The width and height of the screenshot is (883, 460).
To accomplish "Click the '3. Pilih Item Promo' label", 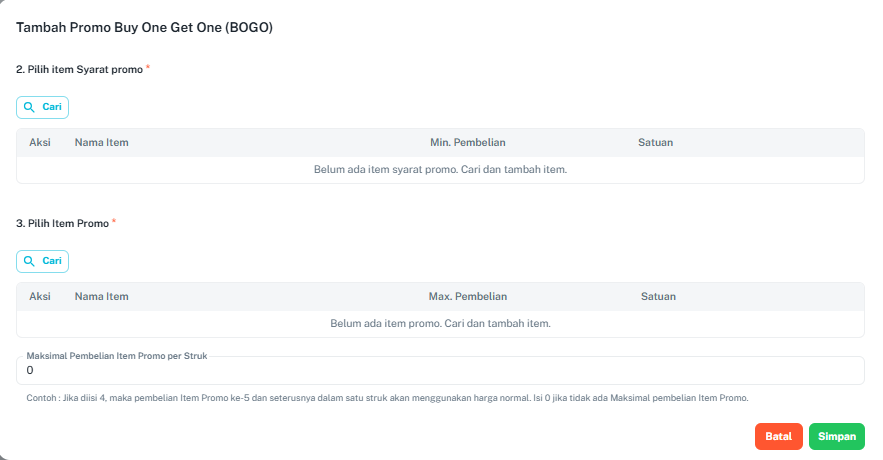I will click(62, 223).
